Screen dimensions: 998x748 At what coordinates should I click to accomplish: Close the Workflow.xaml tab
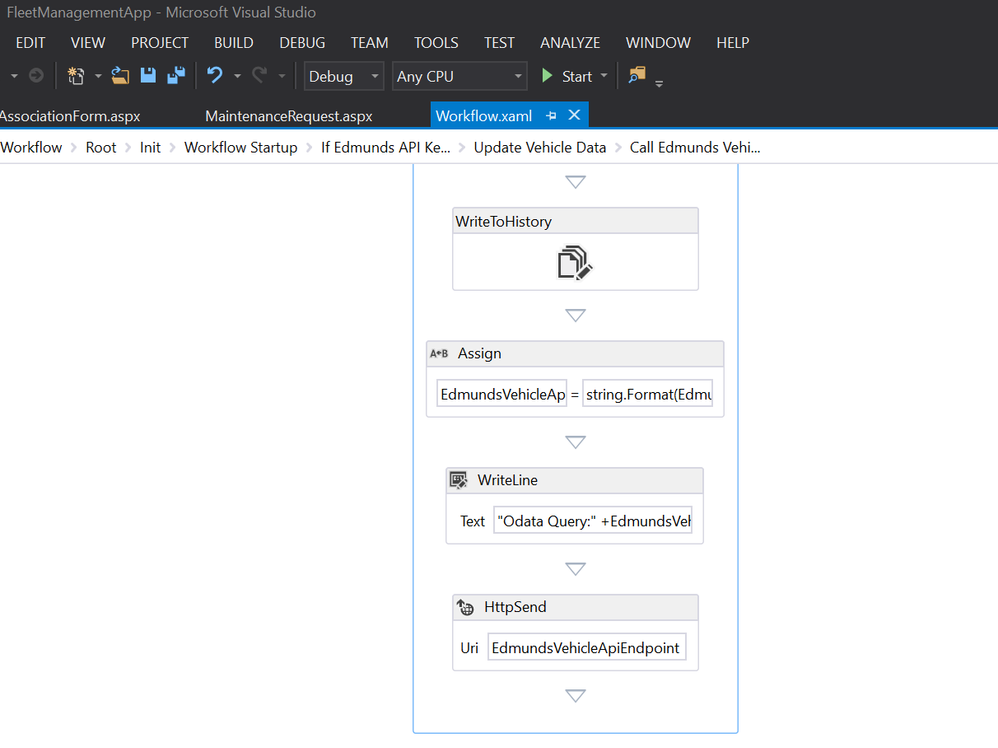[574, 115]
